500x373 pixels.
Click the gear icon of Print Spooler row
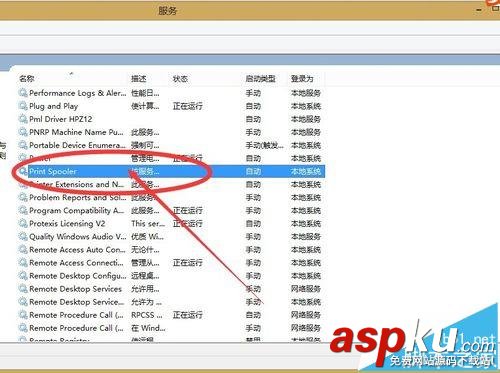23,171
